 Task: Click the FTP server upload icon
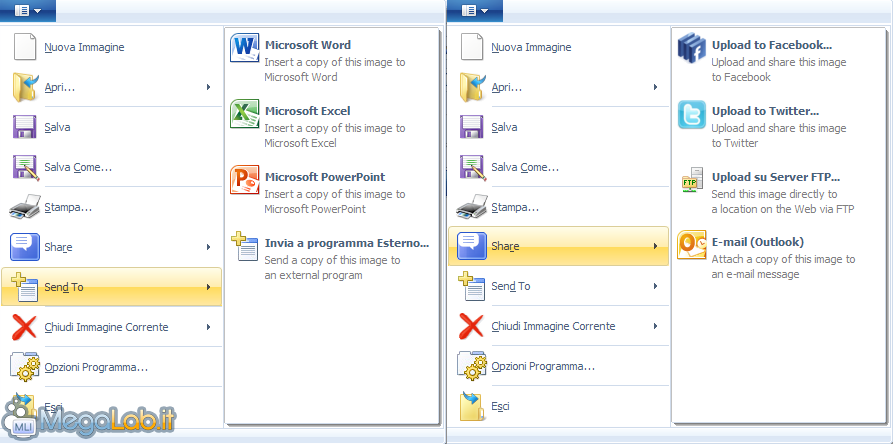click(692, 180)
